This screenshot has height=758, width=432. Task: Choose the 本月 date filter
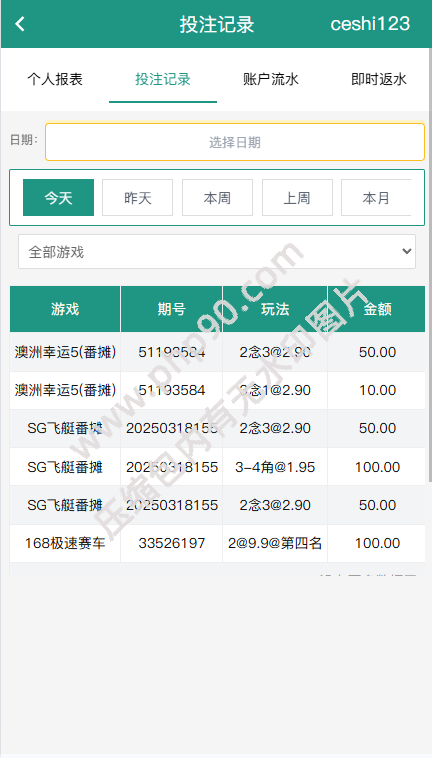[x=376, y=198]
